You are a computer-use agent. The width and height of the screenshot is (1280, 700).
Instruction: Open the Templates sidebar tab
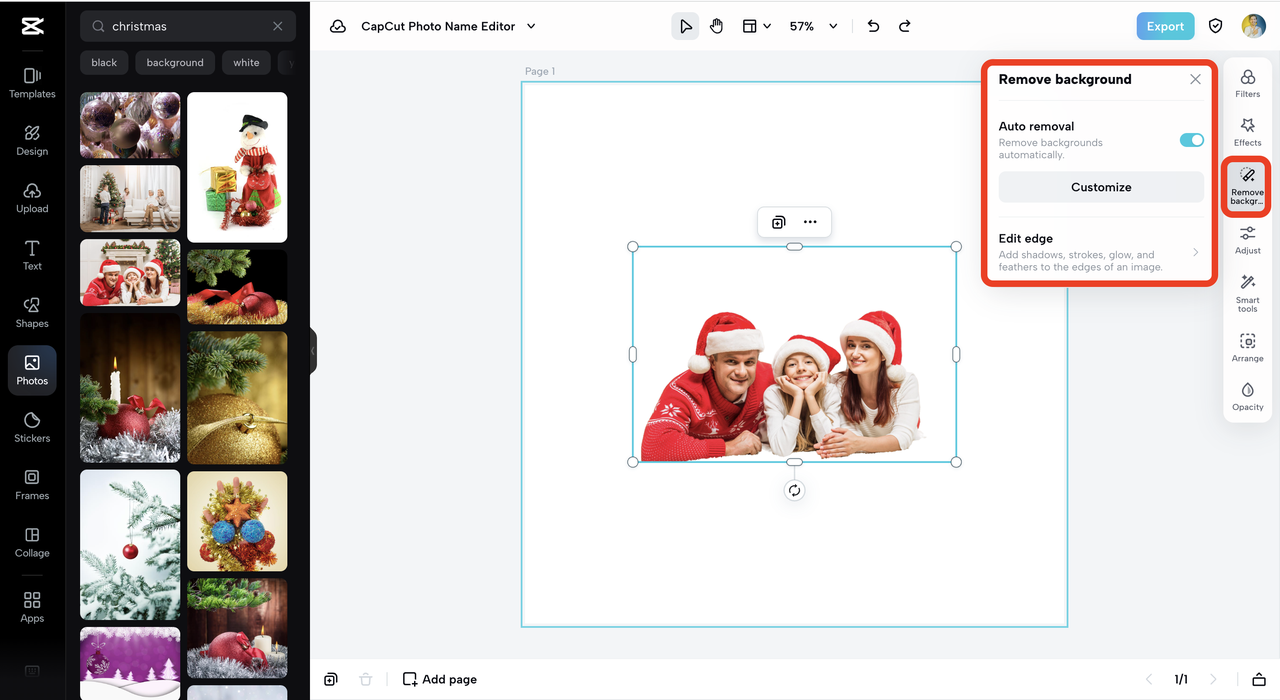pyautogui.click(x=32, y=83)
